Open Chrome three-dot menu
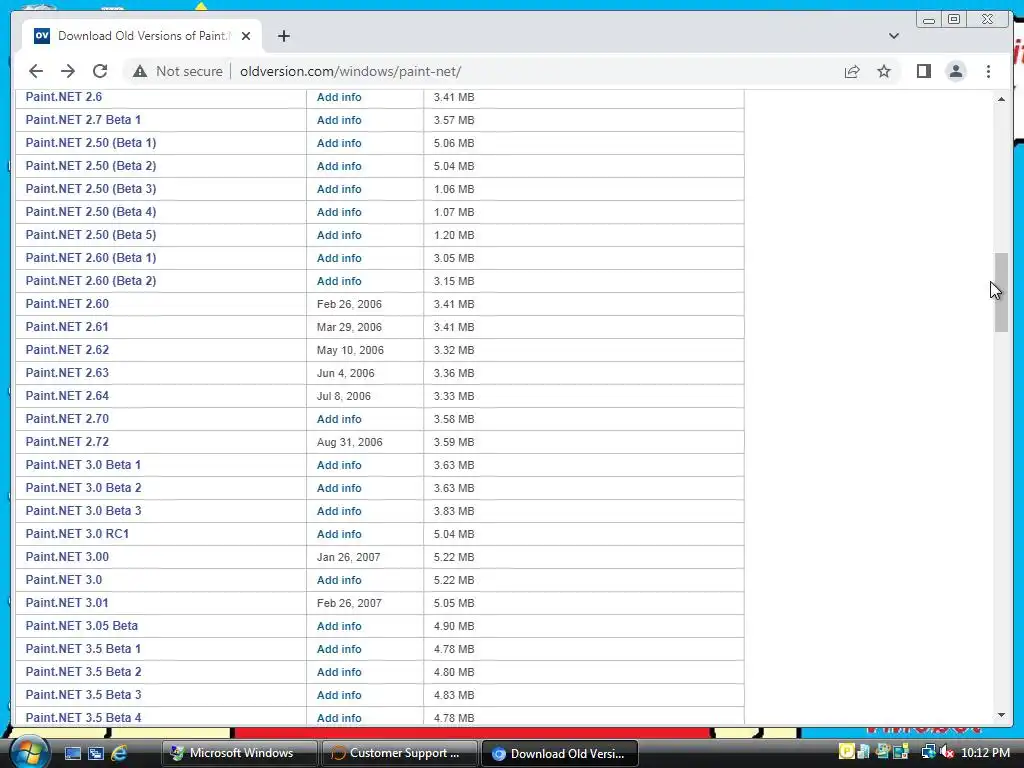Image resolution: width=1024 pixels, height=768 pixels. click(988, 71)
